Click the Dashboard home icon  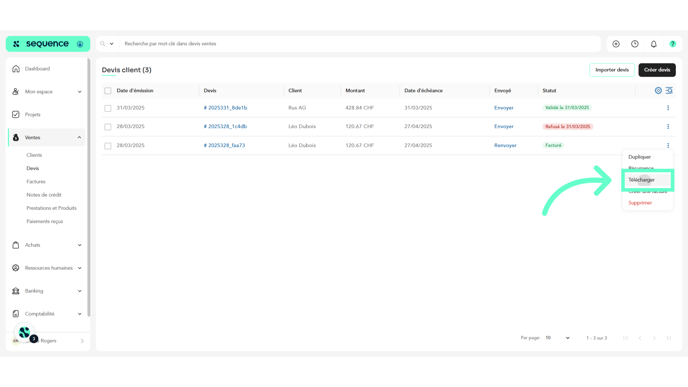16,69
